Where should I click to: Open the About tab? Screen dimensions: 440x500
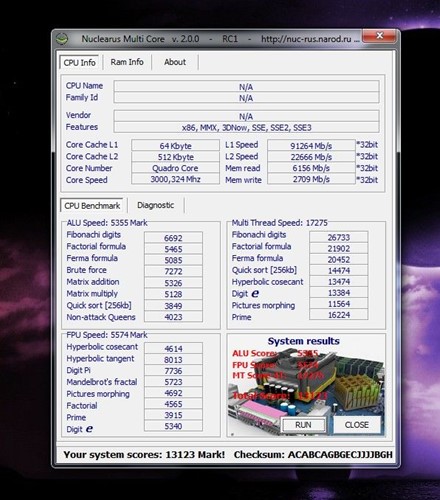175,62
